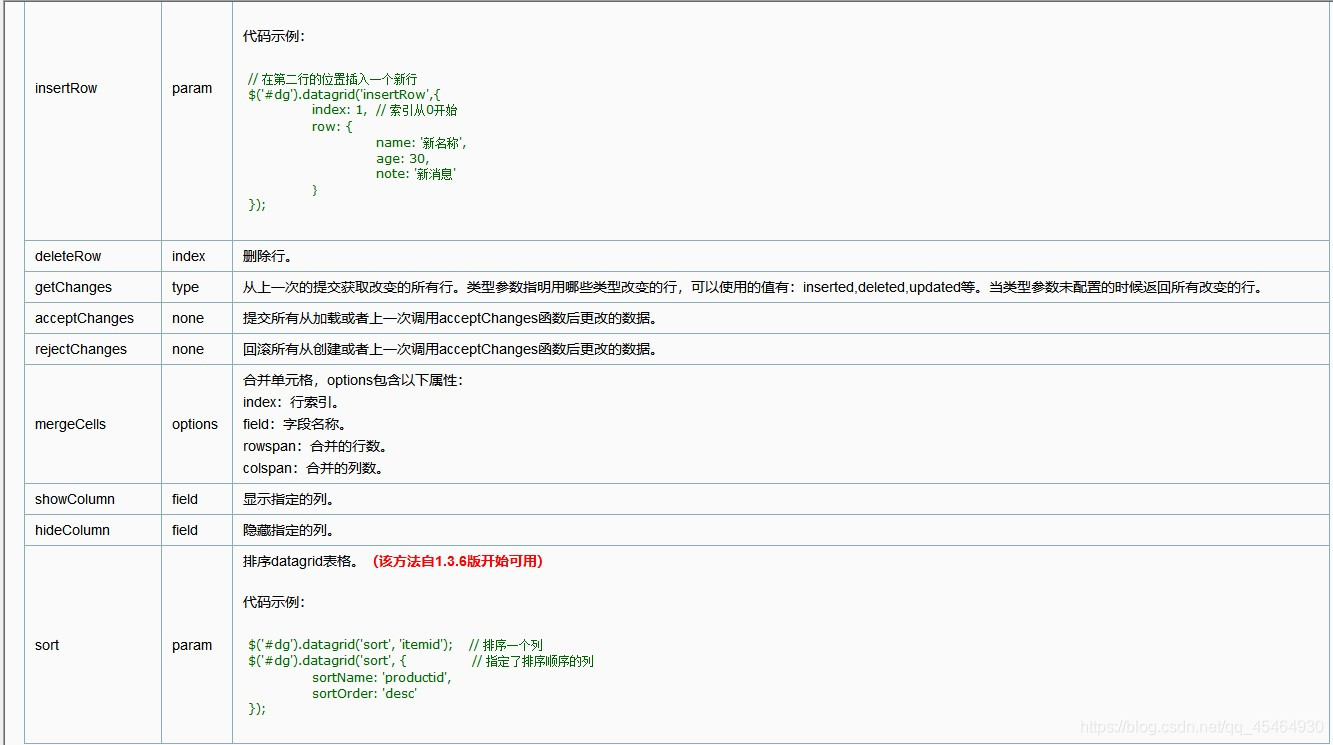
Task: Click the index parameter of deleteRow
Action: point(189,256)
